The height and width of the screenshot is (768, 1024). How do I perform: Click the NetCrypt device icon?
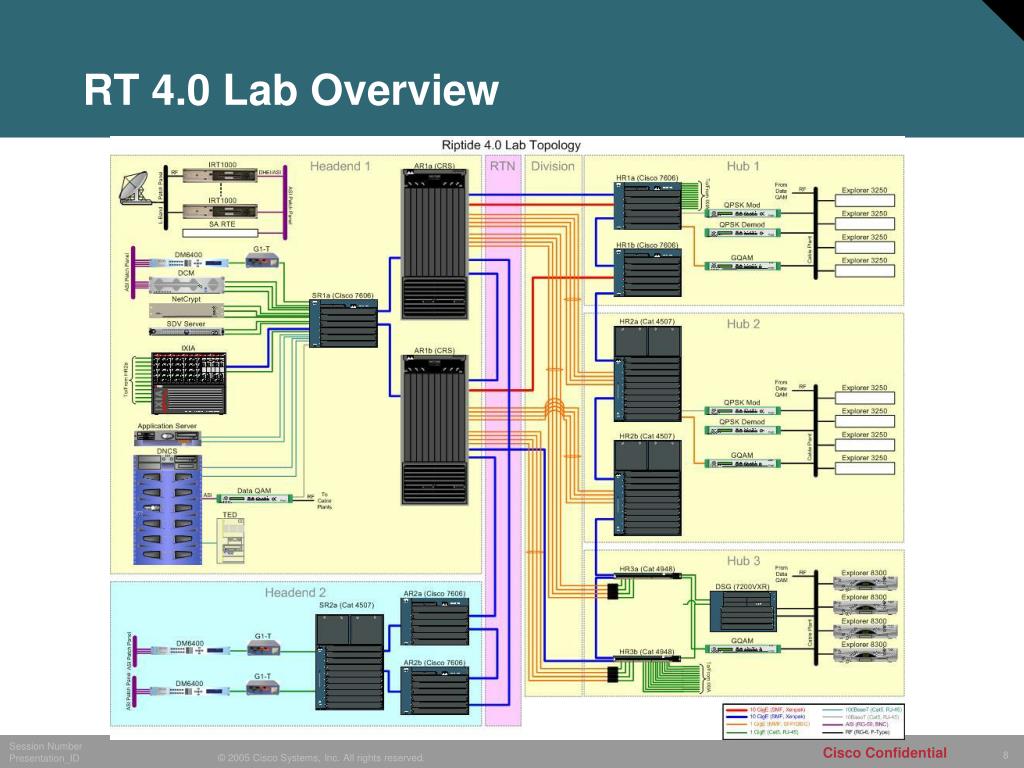pyautogui.click(x=187, y=310)
